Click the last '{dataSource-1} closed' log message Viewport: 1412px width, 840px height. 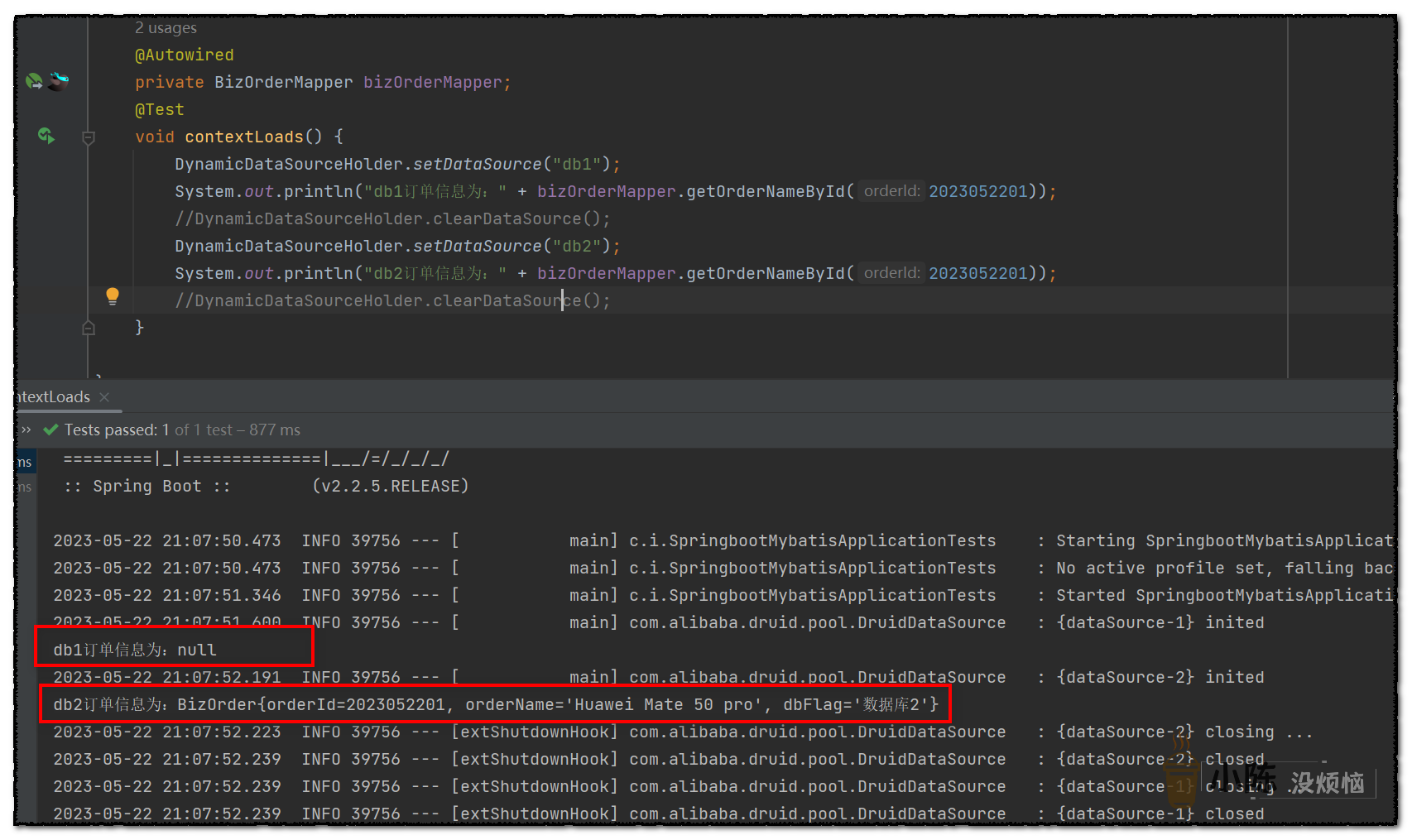point(1160,814)
